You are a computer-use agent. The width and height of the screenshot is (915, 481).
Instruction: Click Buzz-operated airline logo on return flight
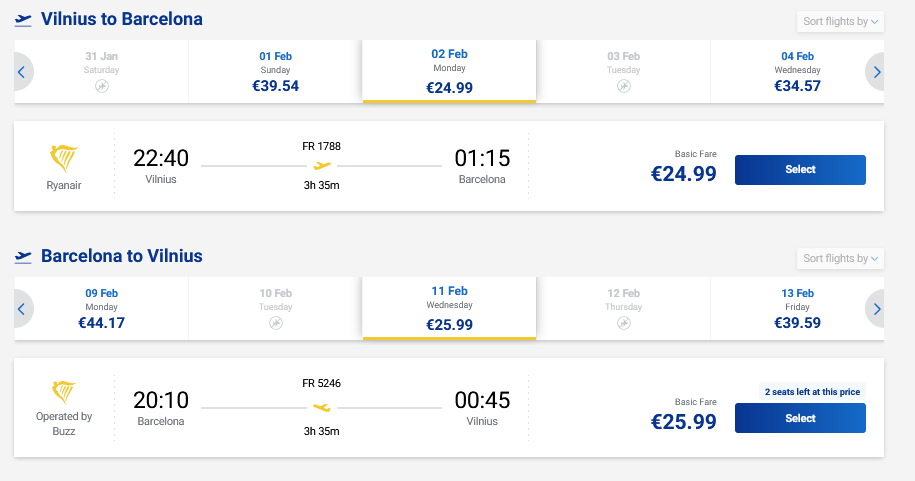64,393
